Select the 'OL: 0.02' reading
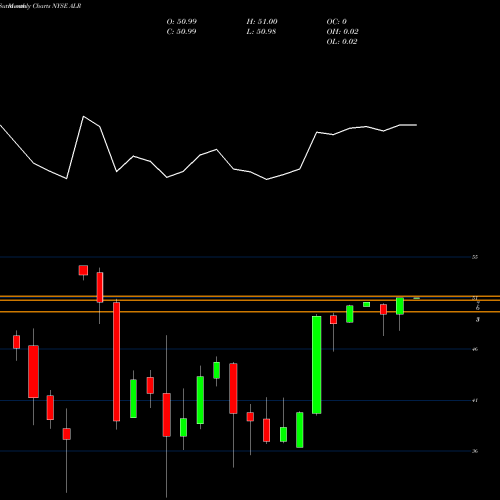The width and height of the screenshot is (500, 500). pyautogui.click(x=342, y=42)
